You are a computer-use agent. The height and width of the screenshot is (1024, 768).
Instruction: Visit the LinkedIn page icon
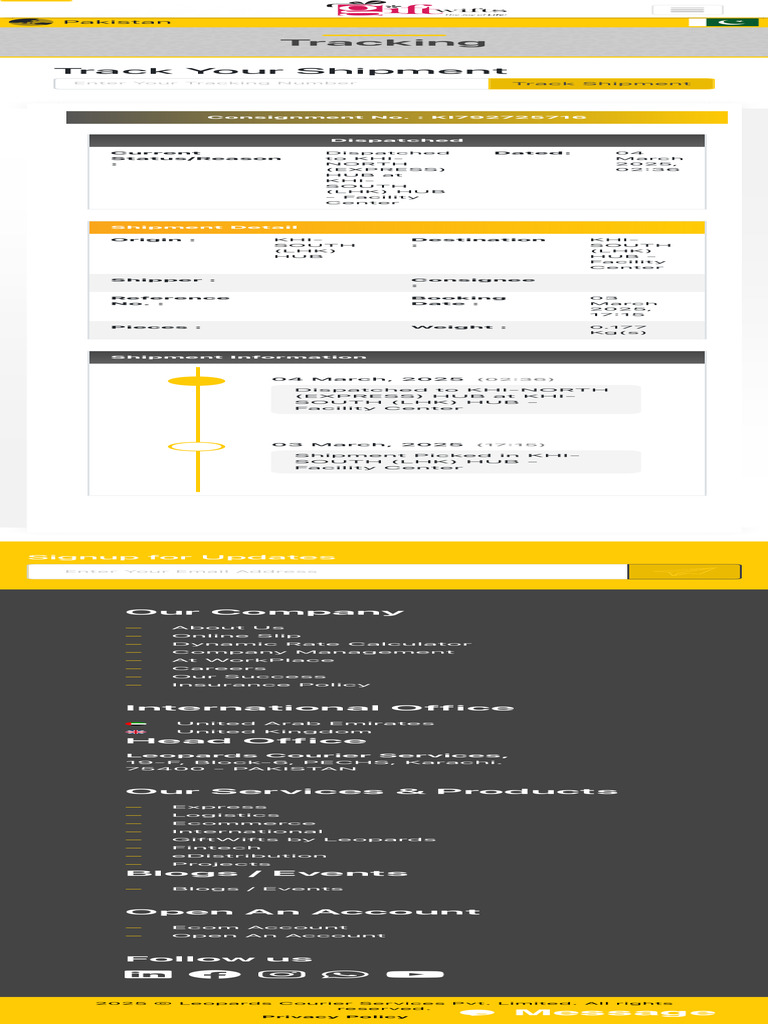tap(148, 974)
